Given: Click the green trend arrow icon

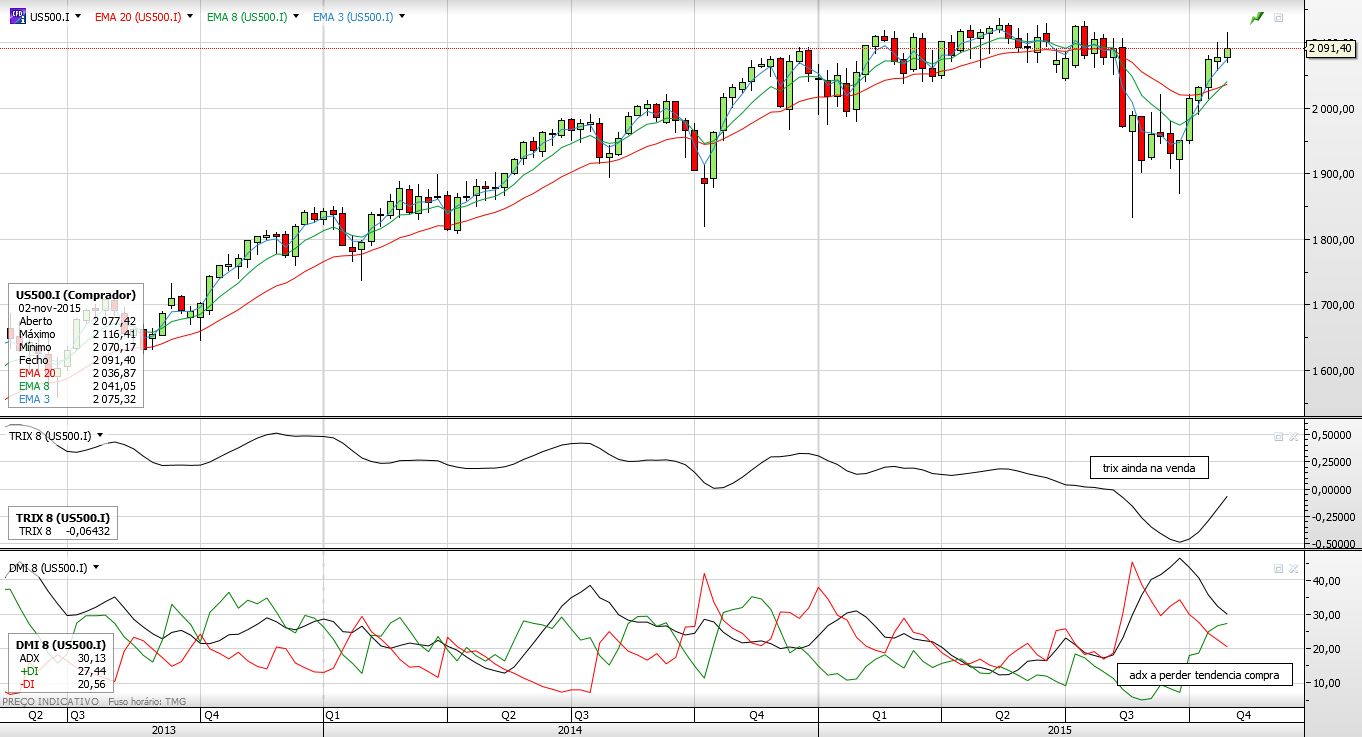Looking at the screenshot, I should point(1257,18).
